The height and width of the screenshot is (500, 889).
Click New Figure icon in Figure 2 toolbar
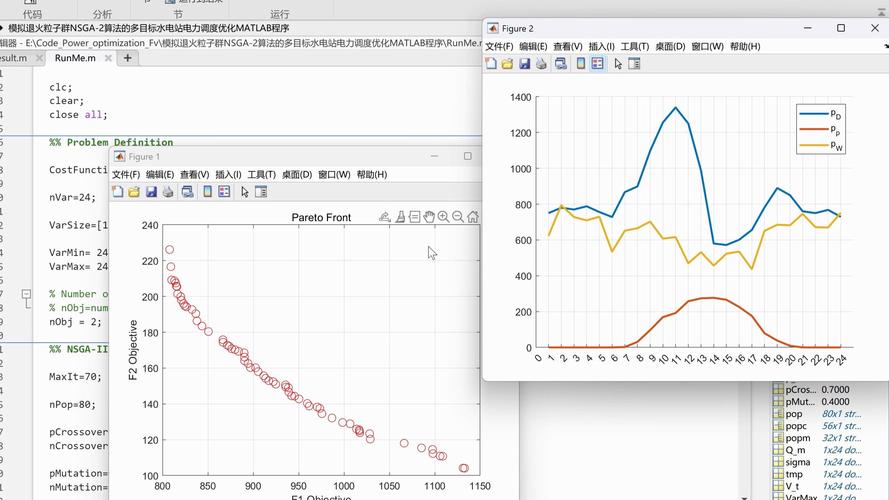click(491, 63)
